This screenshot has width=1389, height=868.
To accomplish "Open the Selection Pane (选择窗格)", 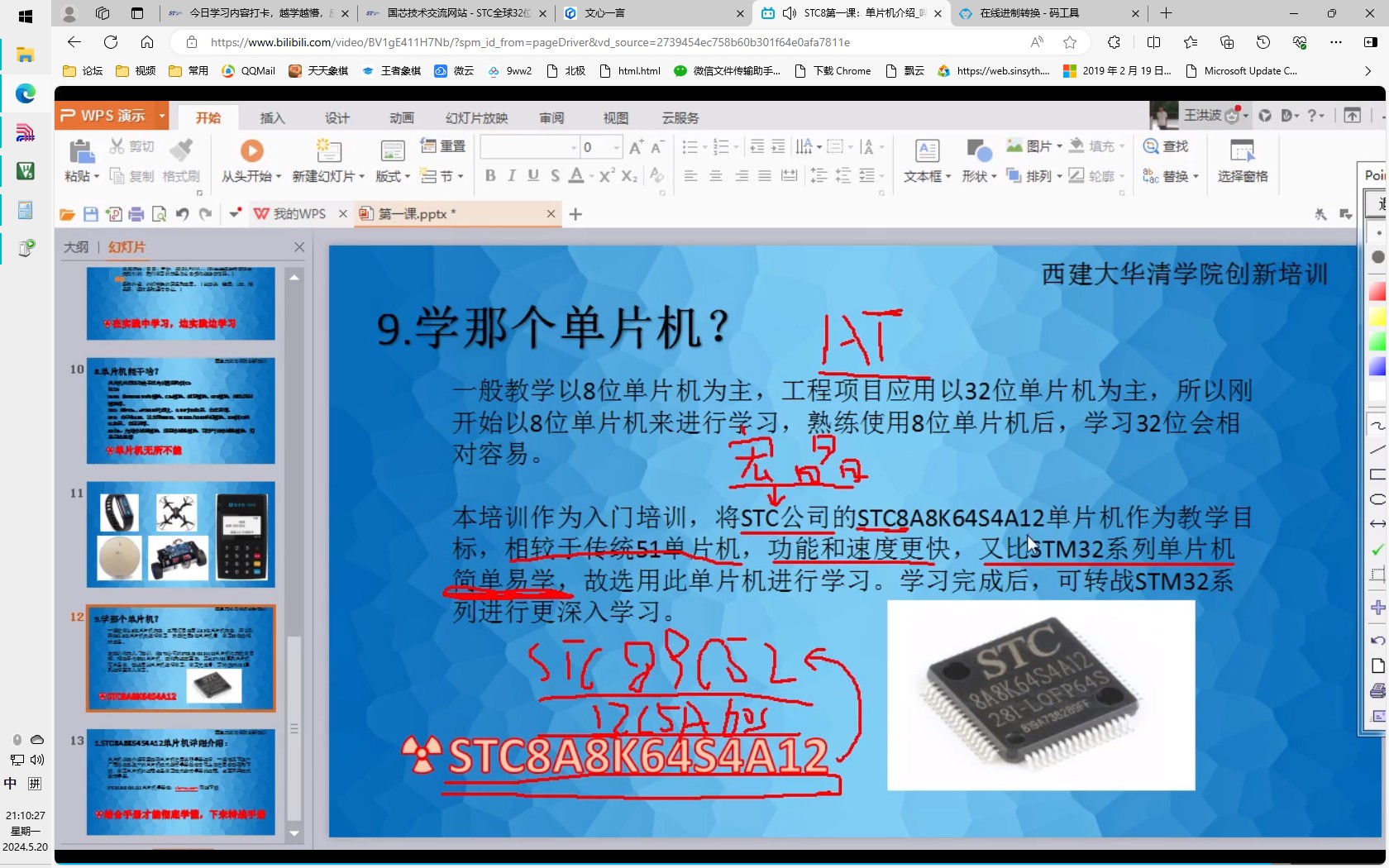I will coord(1242,161).
